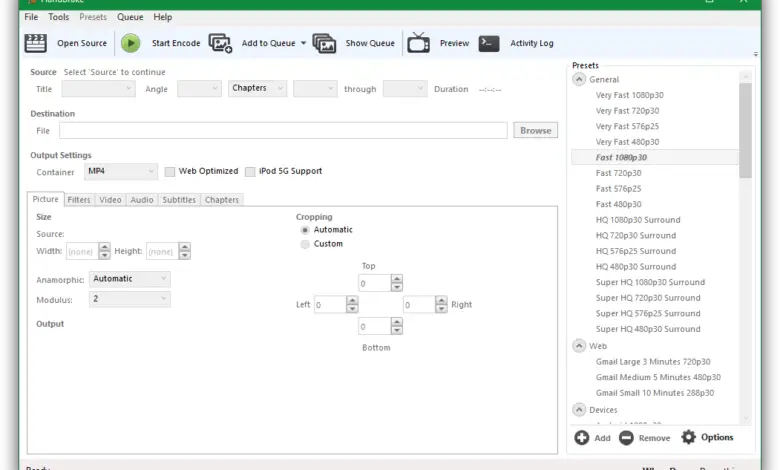Click the Activity Log terminal icon
The height and width of the screenshot is (470, 780).
pos(489,43)
